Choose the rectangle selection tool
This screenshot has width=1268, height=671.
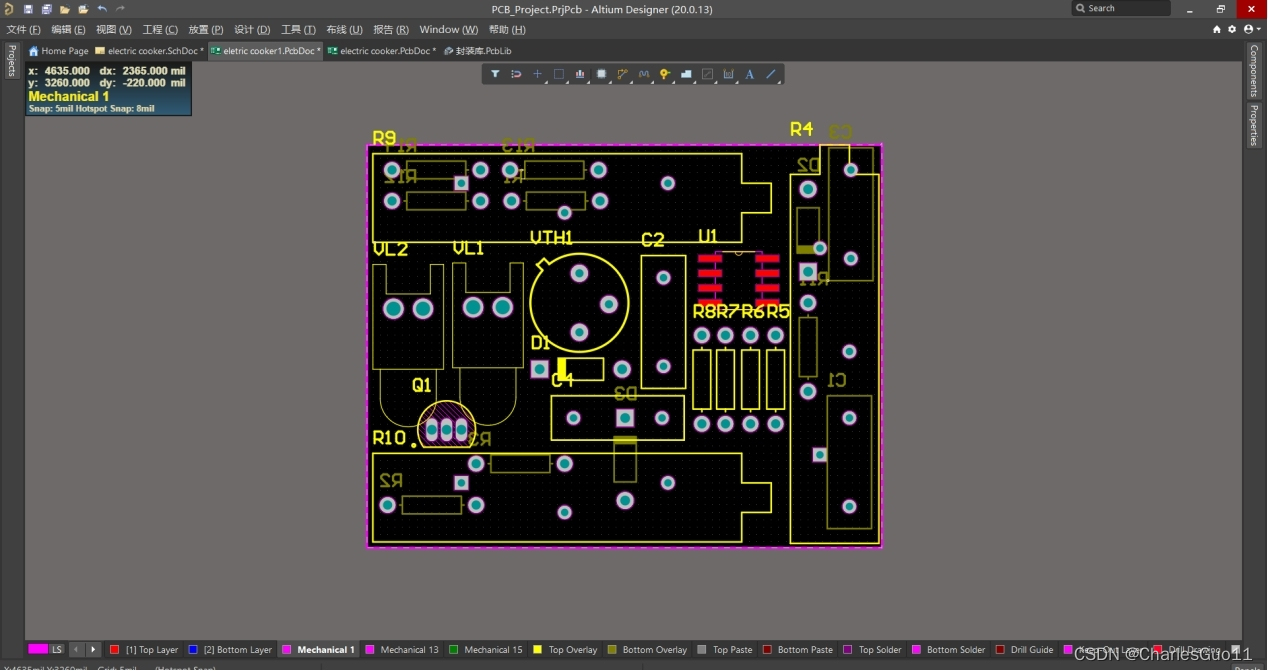point(559,74)
